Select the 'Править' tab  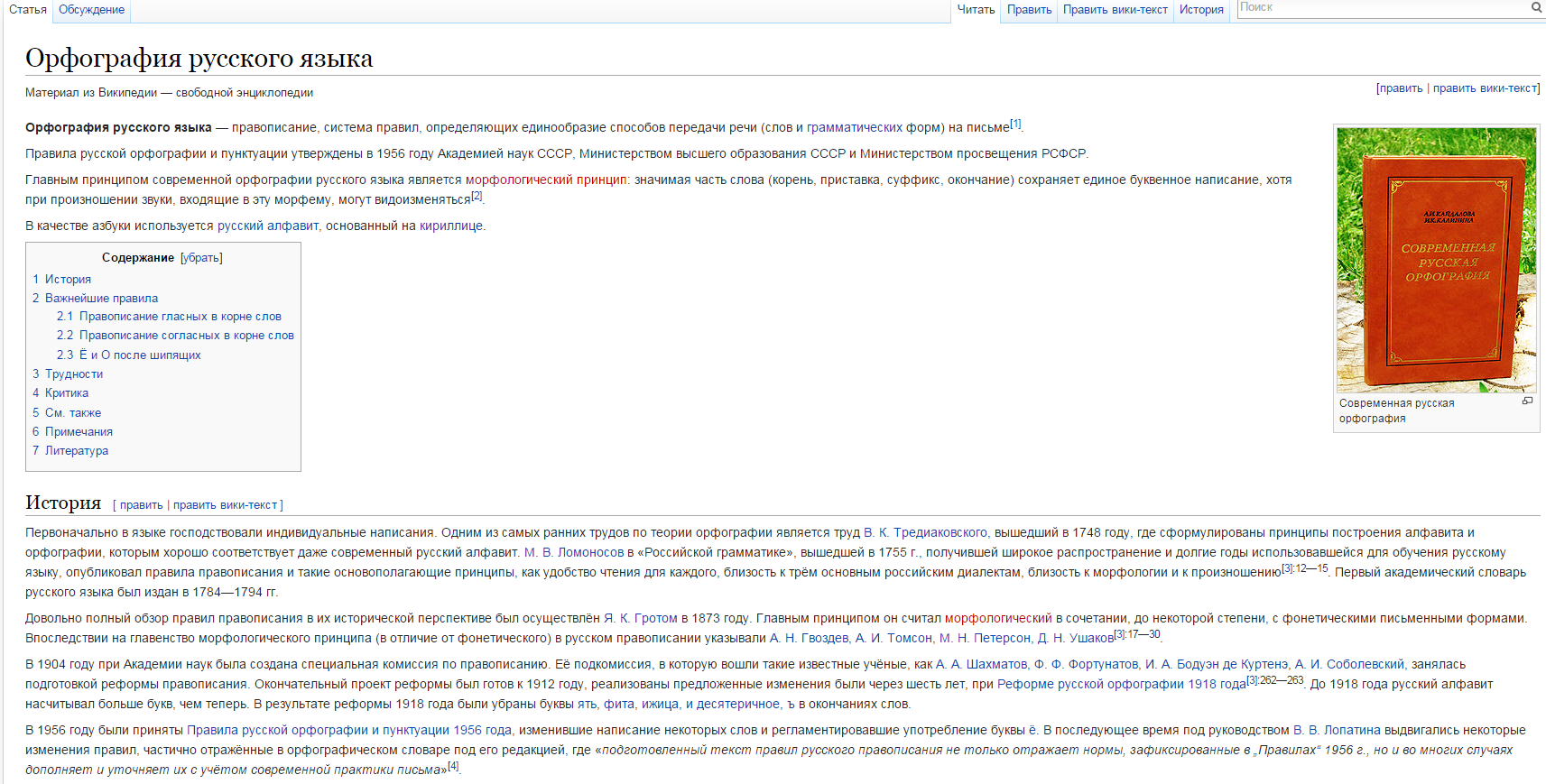(1029, 10)
